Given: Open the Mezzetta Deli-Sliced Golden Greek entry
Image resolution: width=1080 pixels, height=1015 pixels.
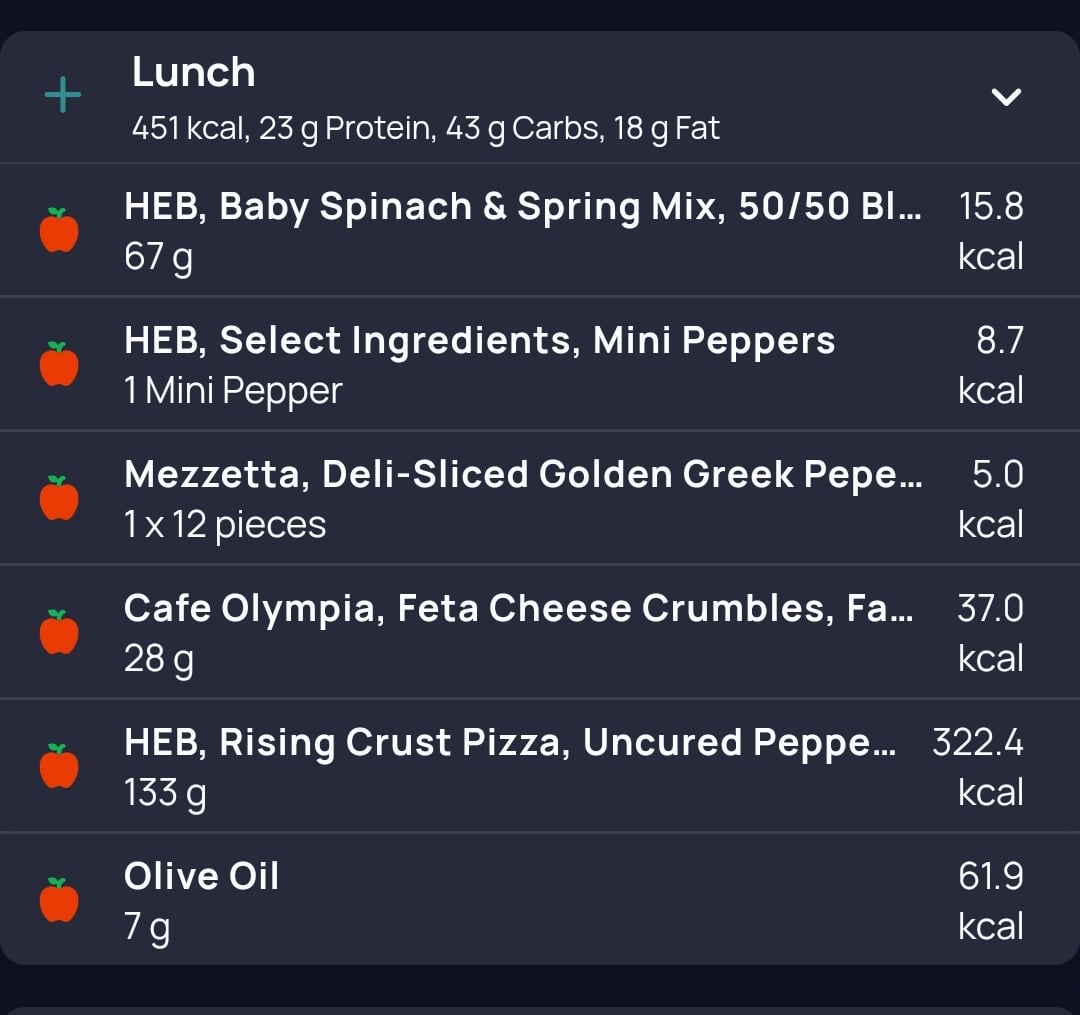Looking at the screenshot, I should [540, 498].
